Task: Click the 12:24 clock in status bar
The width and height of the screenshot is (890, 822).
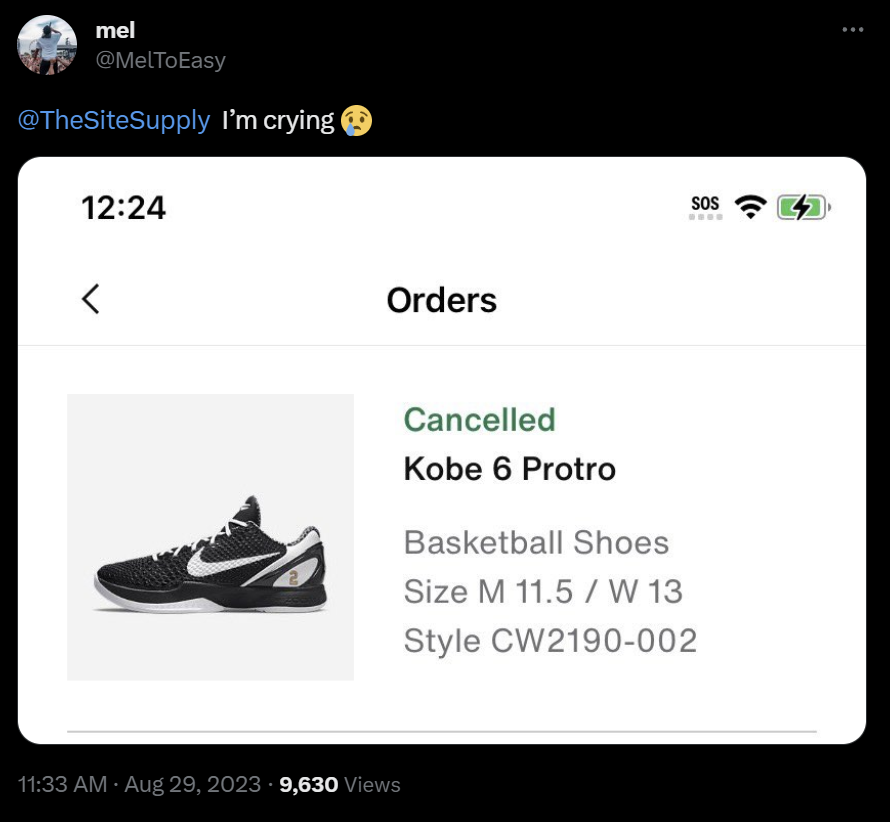Action: tap(124, 207)
